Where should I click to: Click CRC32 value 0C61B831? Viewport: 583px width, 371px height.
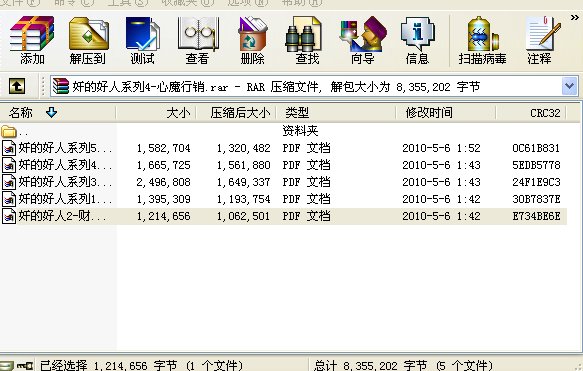[x=536, y=148]
